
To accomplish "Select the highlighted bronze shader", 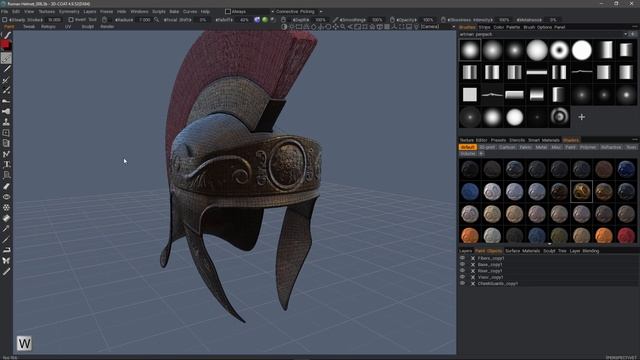I will [582, 191].
